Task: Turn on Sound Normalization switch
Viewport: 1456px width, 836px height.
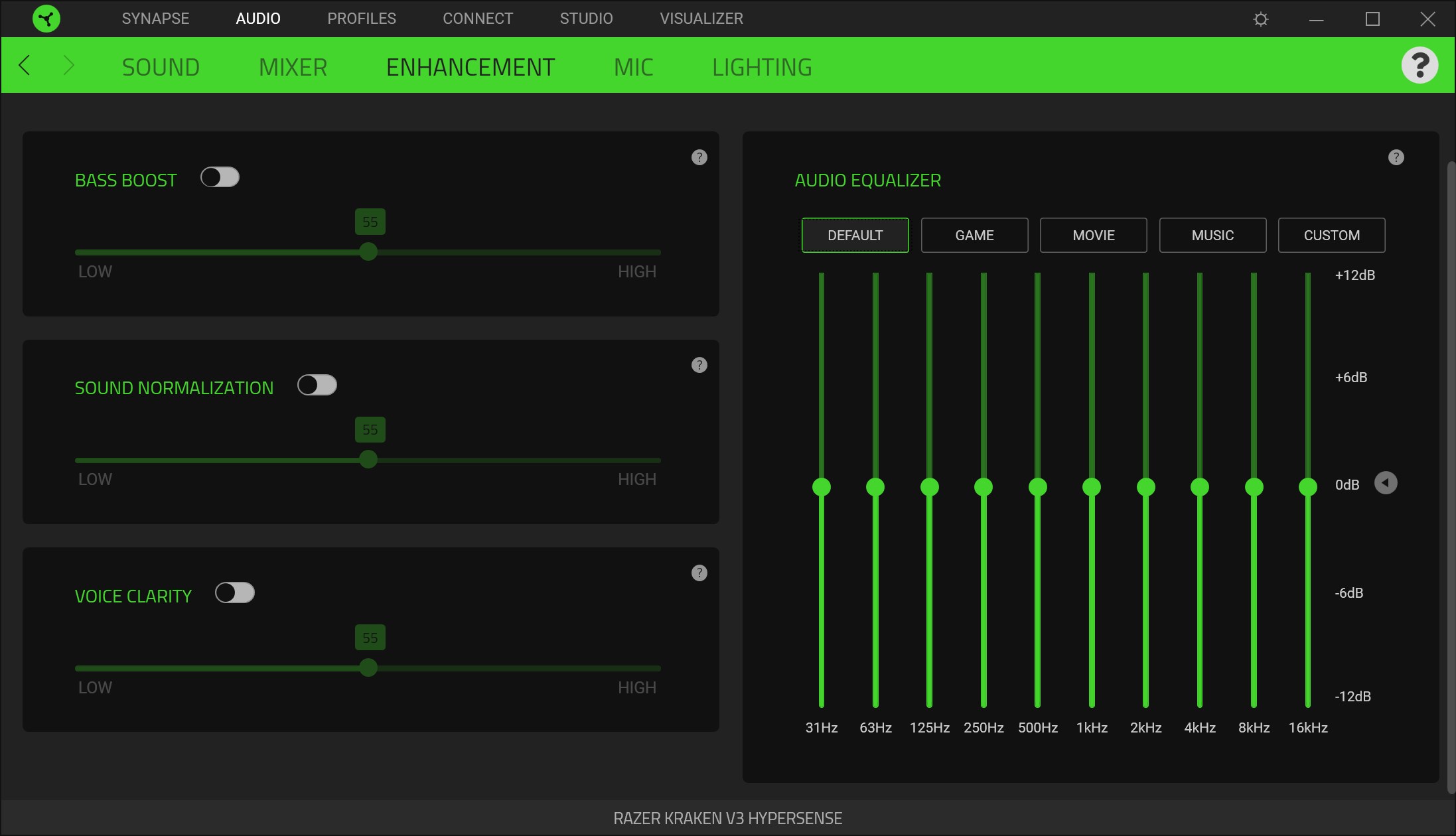Action: 317,385
